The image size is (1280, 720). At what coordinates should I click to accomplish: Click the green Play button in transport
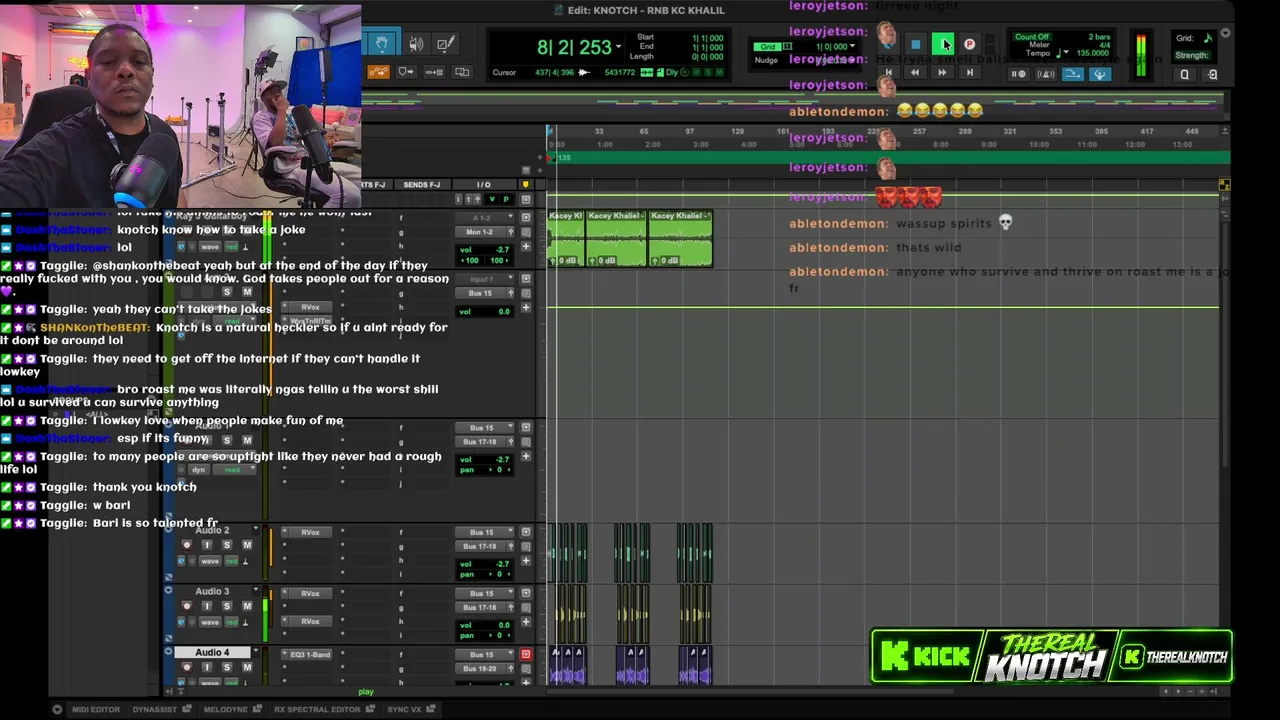(942, 44)
